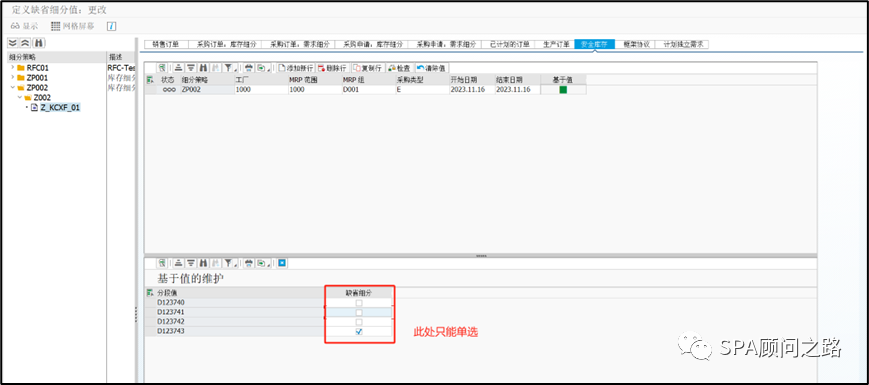869x385 pixels.
Task: Click the ZP002 cell in upper grid
Action: (x=207, y=90)
